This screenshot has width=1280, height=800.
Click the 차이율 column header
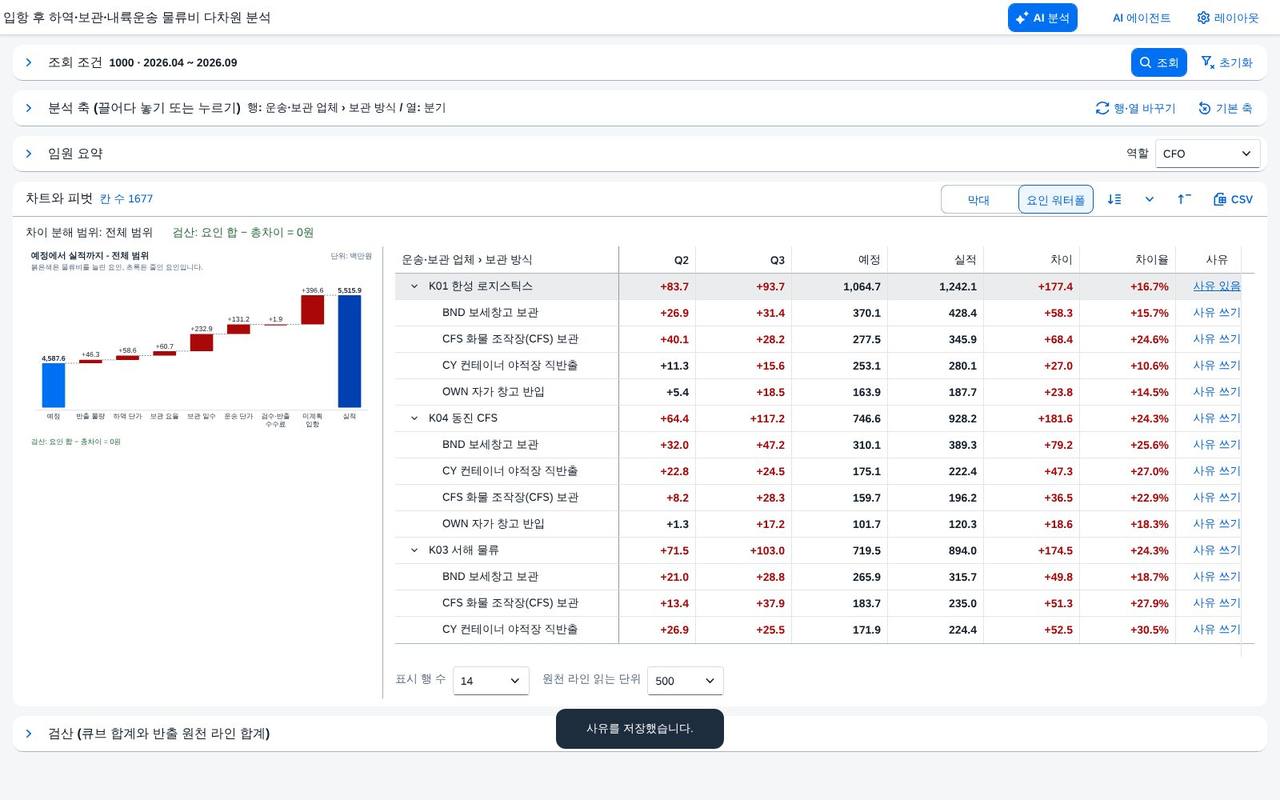(x=1127, y=260)
